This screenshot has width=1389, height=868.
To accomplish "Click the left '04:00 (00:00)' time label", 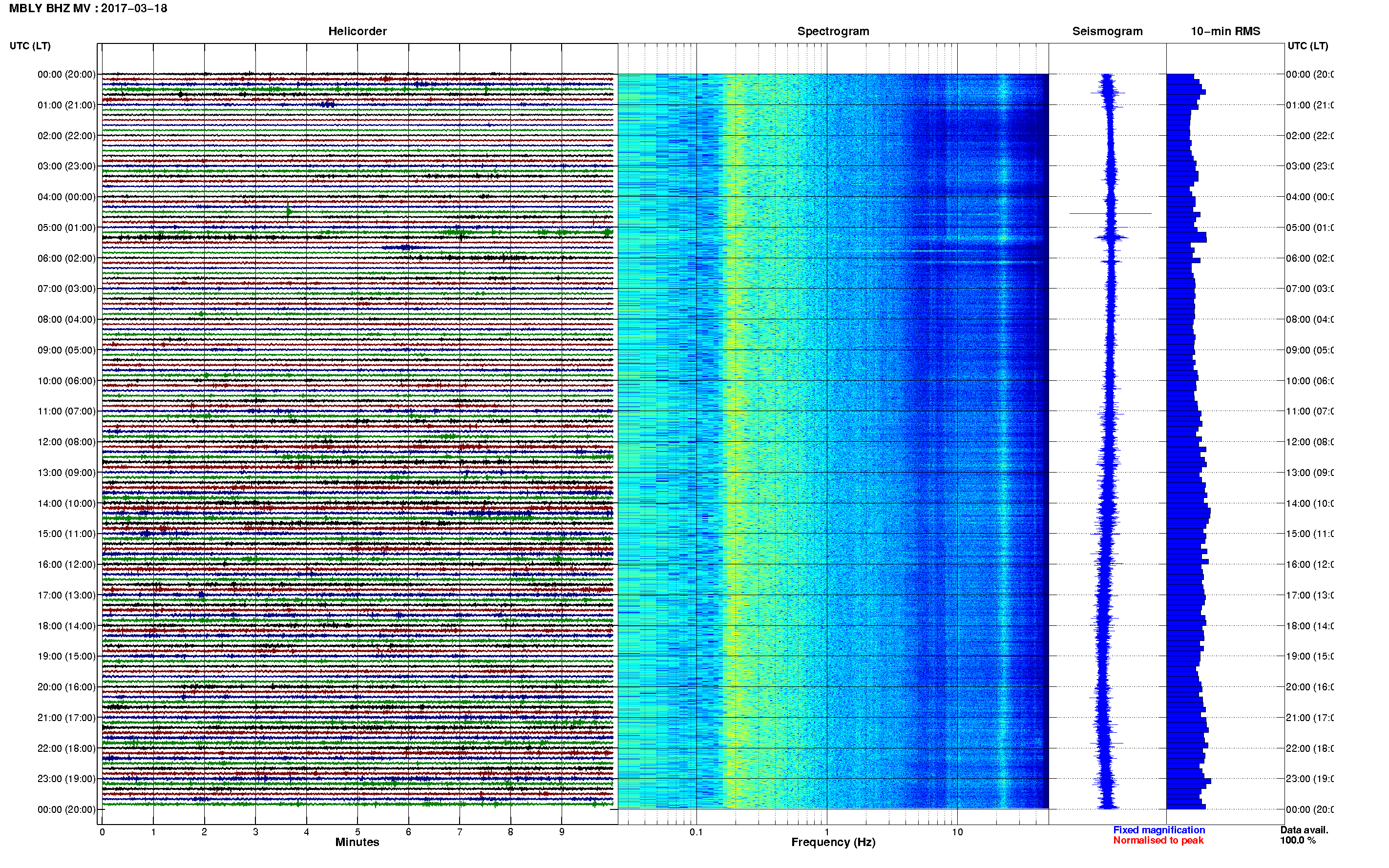I will pyautogui.click(x=66, y=197).
